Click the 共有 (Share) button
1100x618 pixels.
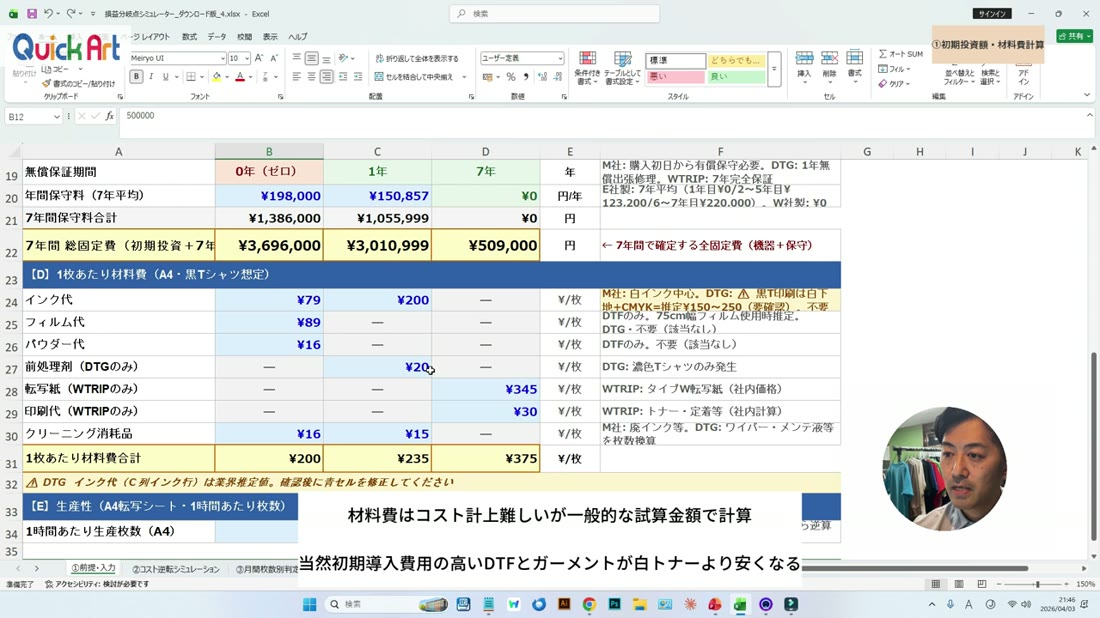[x=1073, y=36]
